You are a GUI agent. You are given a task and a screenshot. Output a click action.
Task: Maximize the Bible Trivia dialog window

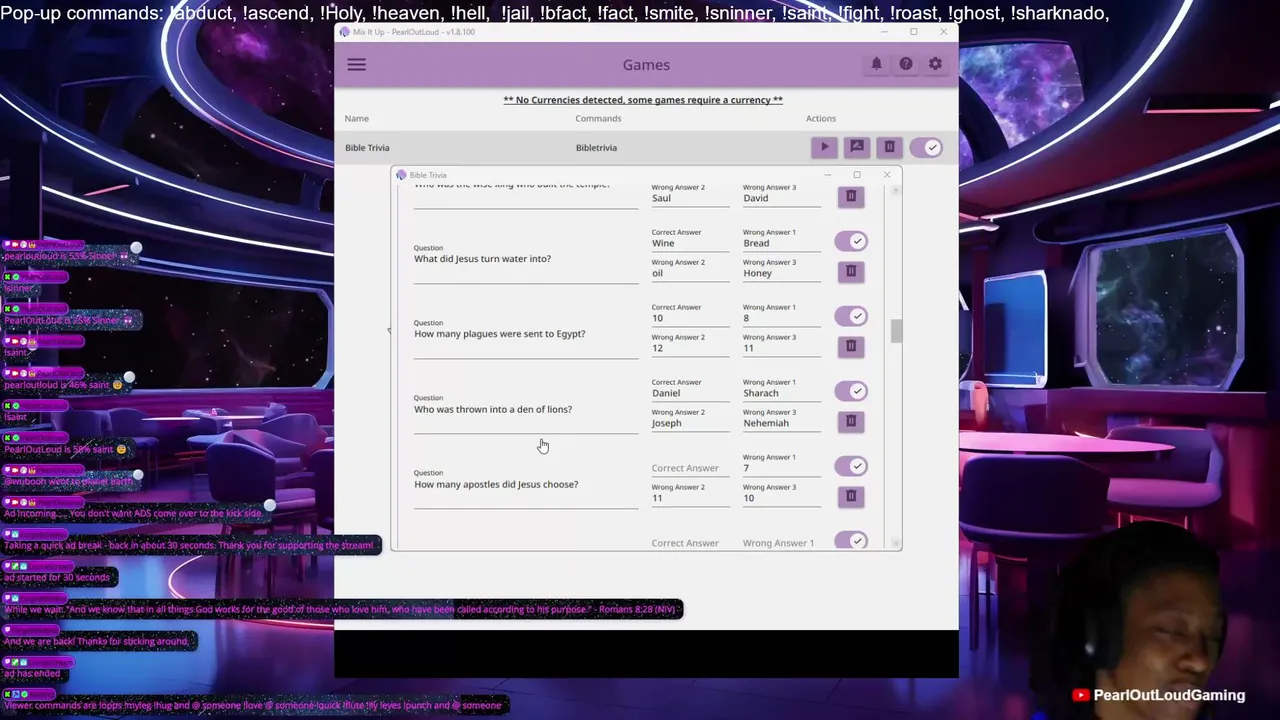[x=857, y=175]
